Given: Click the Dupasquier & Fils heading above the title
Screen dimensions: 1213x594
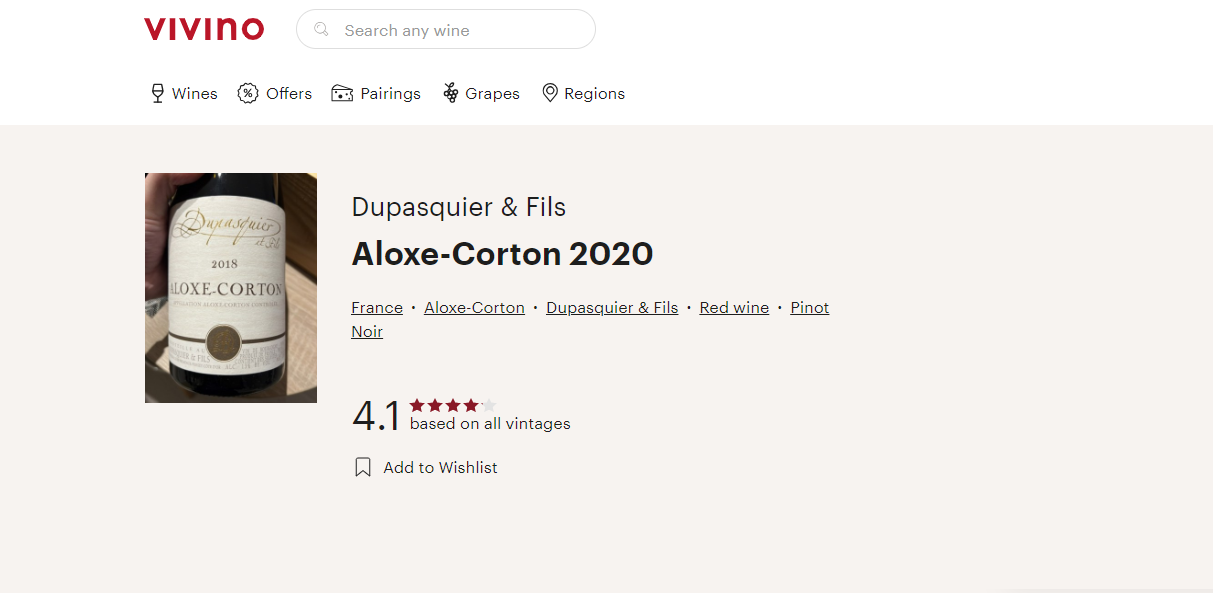Looking at the screenshot, I should click(459, 207).
